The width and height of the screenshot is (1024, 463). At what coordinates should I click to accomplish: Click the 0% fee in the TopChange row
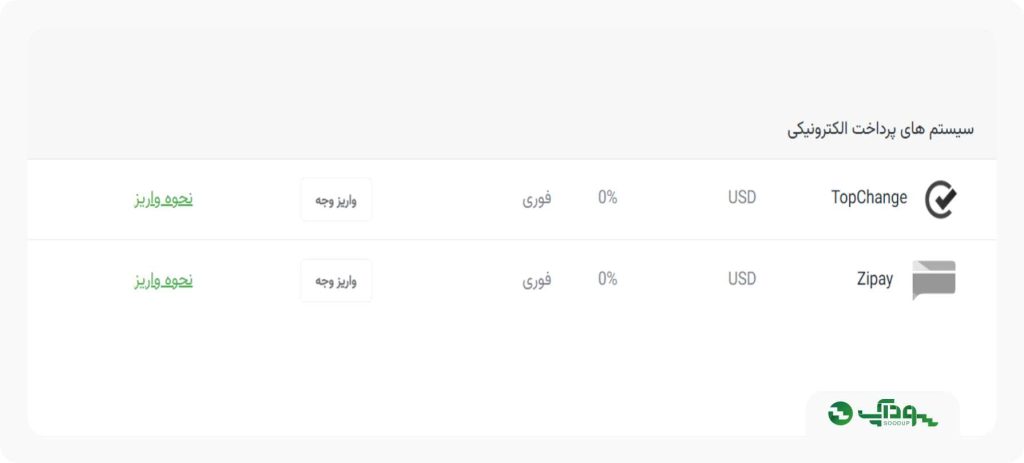click(x=607, y=197)
